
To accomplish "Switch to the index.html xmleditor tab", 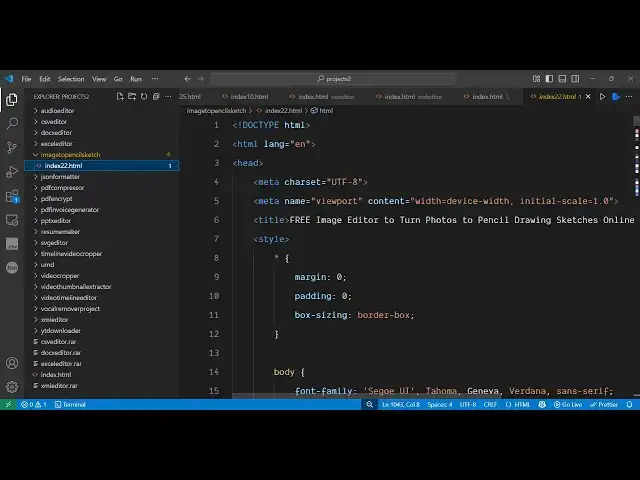I will tap(409, 97).
